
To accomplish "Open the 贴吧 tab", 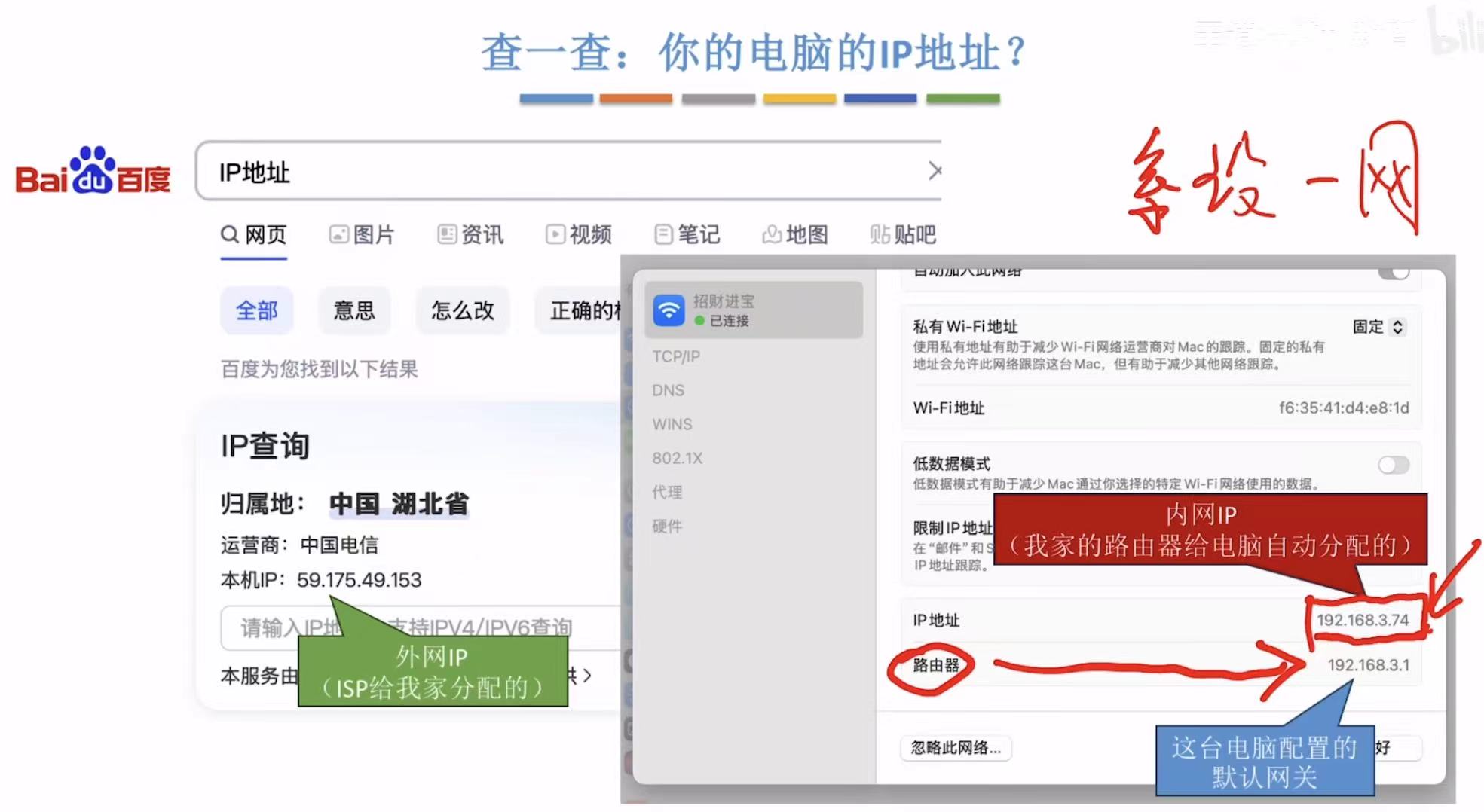I will (x=903, y=234).
